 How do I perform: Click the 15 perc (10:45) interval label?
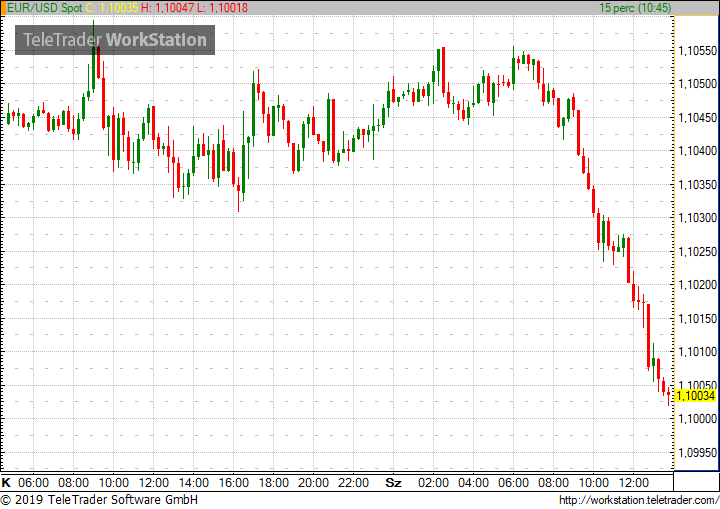[635, 8]
